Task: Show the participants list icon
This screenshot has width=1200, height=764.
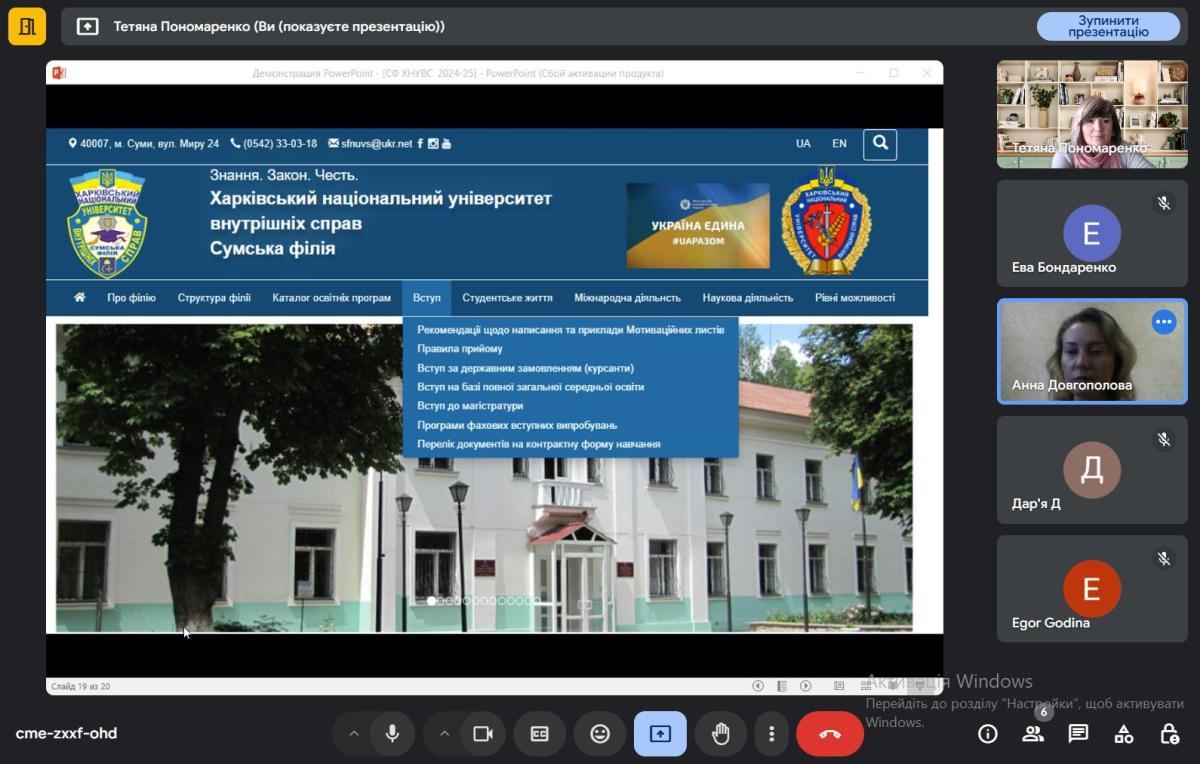Action: click(1033, 734)
